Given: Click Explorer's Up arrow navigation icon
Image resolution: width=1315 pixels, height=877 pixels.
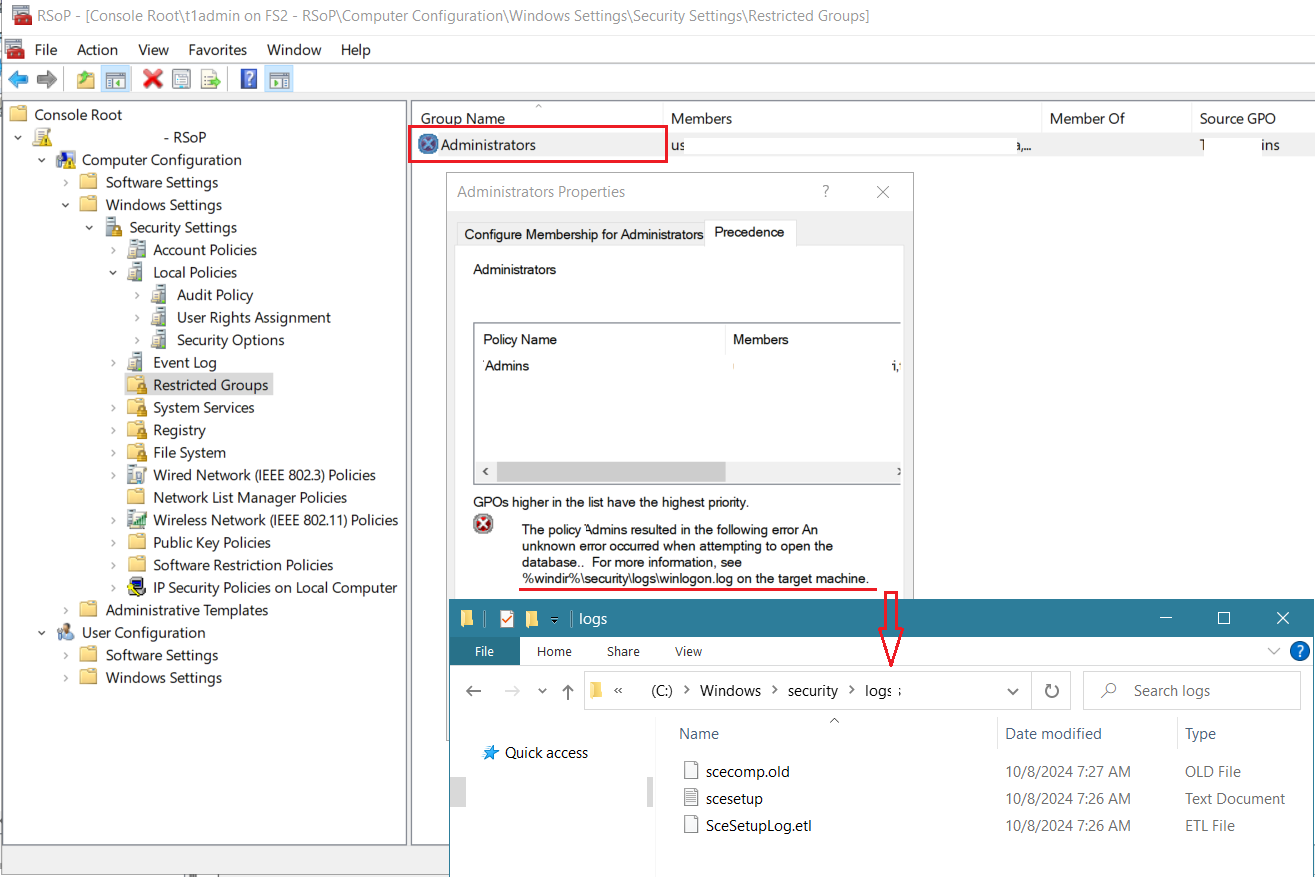Looking at the screenshot, I should click(567, 691).
